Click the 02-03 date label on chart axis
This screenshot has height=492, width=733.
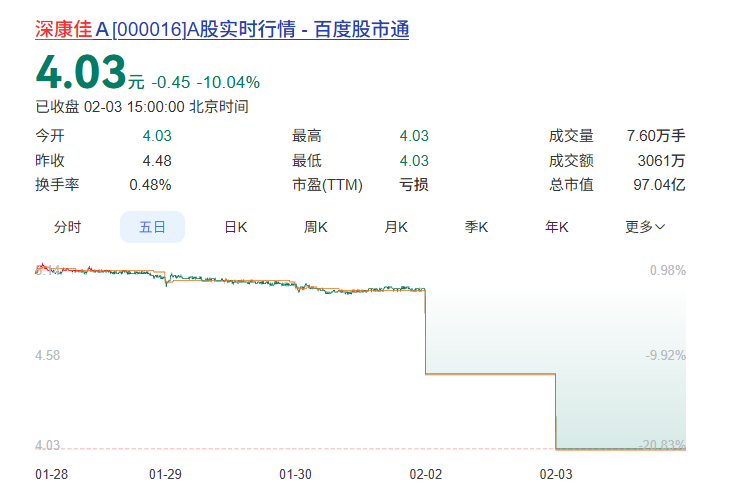556,474
